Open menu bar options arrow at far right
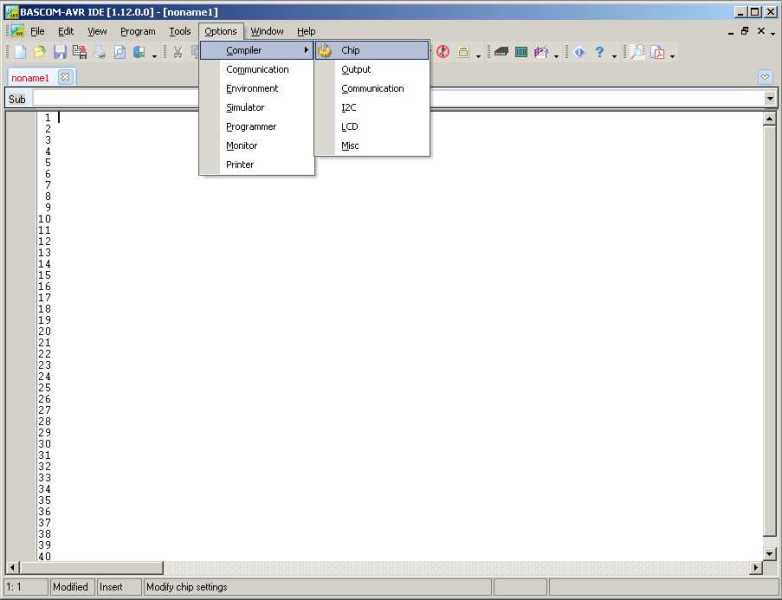Screen dimensions: 782x600 [x=773, y=34]
